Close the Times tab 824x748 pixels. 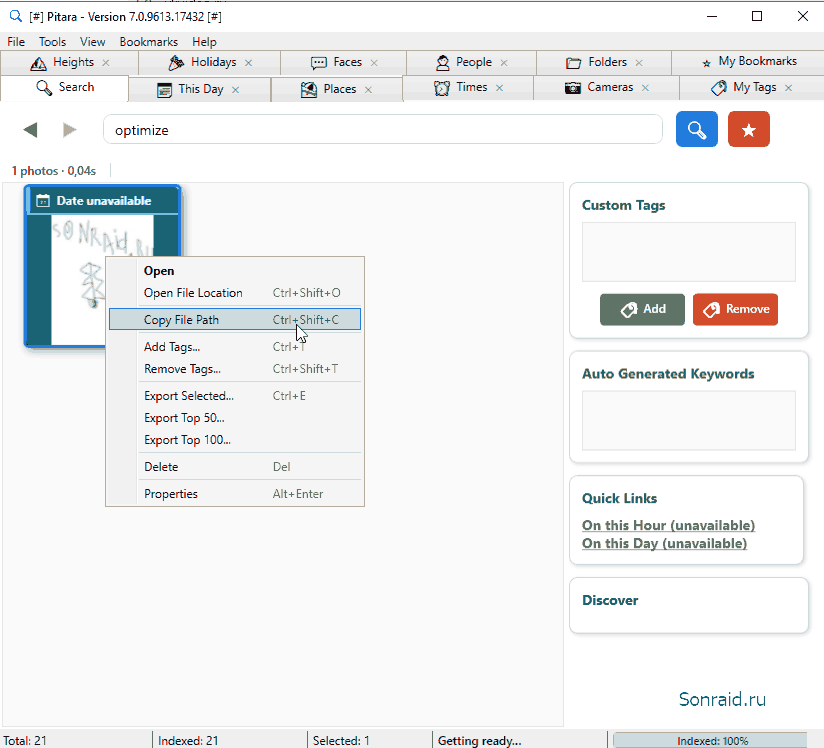500,88
